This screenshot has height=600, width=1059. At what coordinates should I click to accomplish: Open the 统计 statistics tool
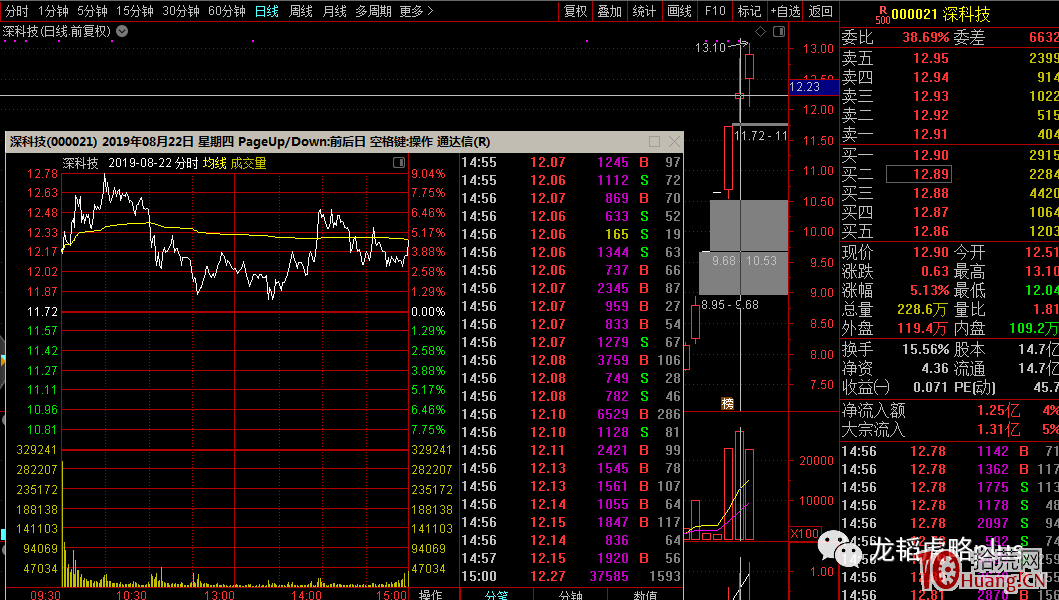click(644, 11)
